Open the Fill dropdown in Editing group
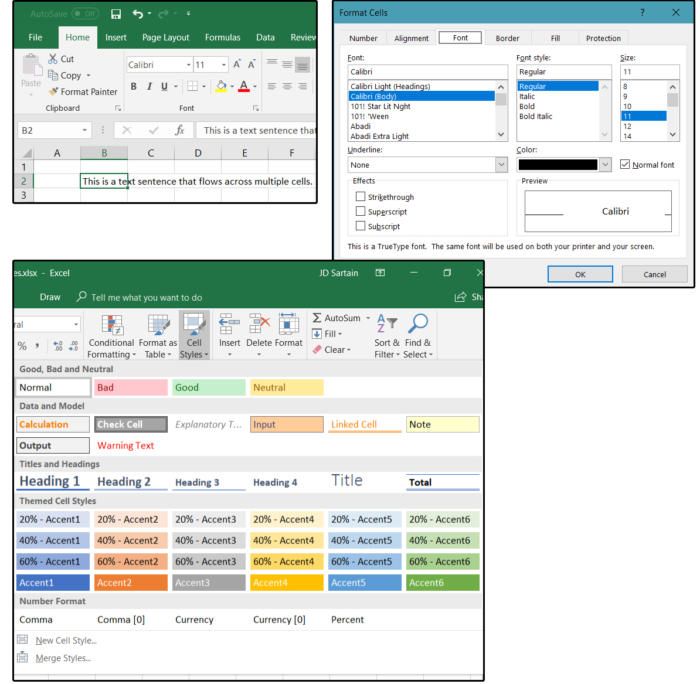 click(x=340, y=334)
